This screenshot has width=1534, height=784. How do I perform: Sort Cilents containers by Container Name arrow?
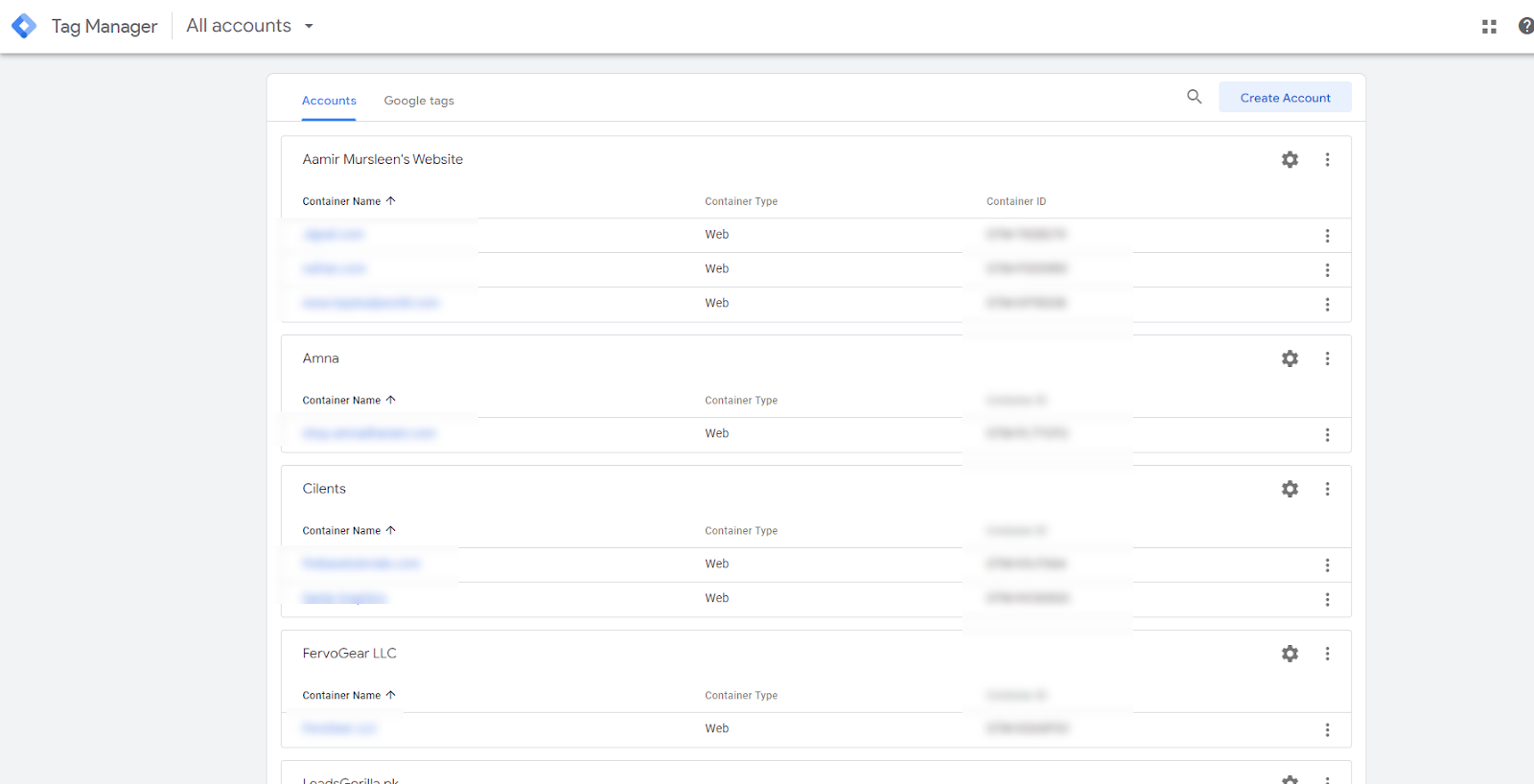[390, 531]
